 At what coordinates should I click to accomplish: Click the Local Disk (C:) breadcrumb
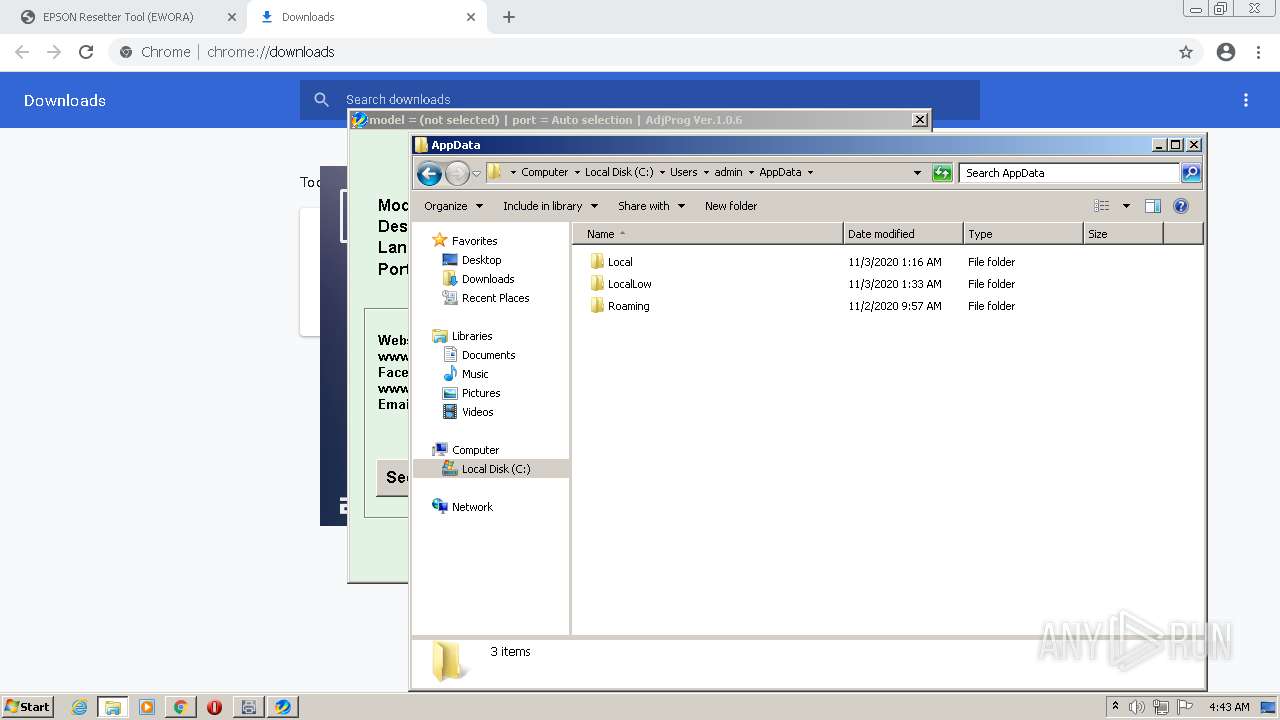pos(619,172)
